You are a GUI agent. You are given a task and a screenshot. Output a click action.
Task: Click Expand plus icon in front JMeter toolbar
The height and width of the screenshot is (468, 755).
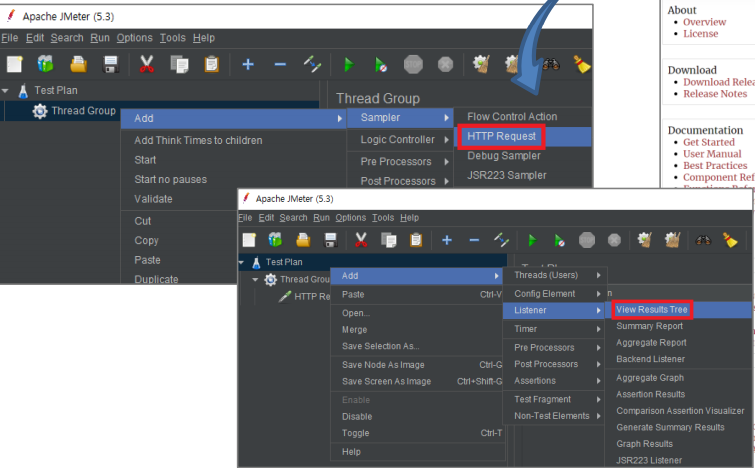pos(447,240)
